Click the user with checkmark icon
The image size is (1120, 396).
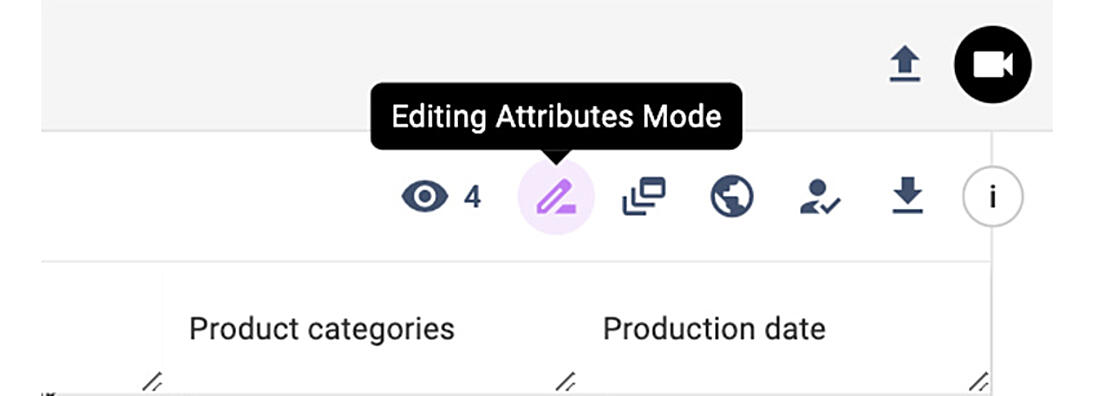(x=819, y=197)
